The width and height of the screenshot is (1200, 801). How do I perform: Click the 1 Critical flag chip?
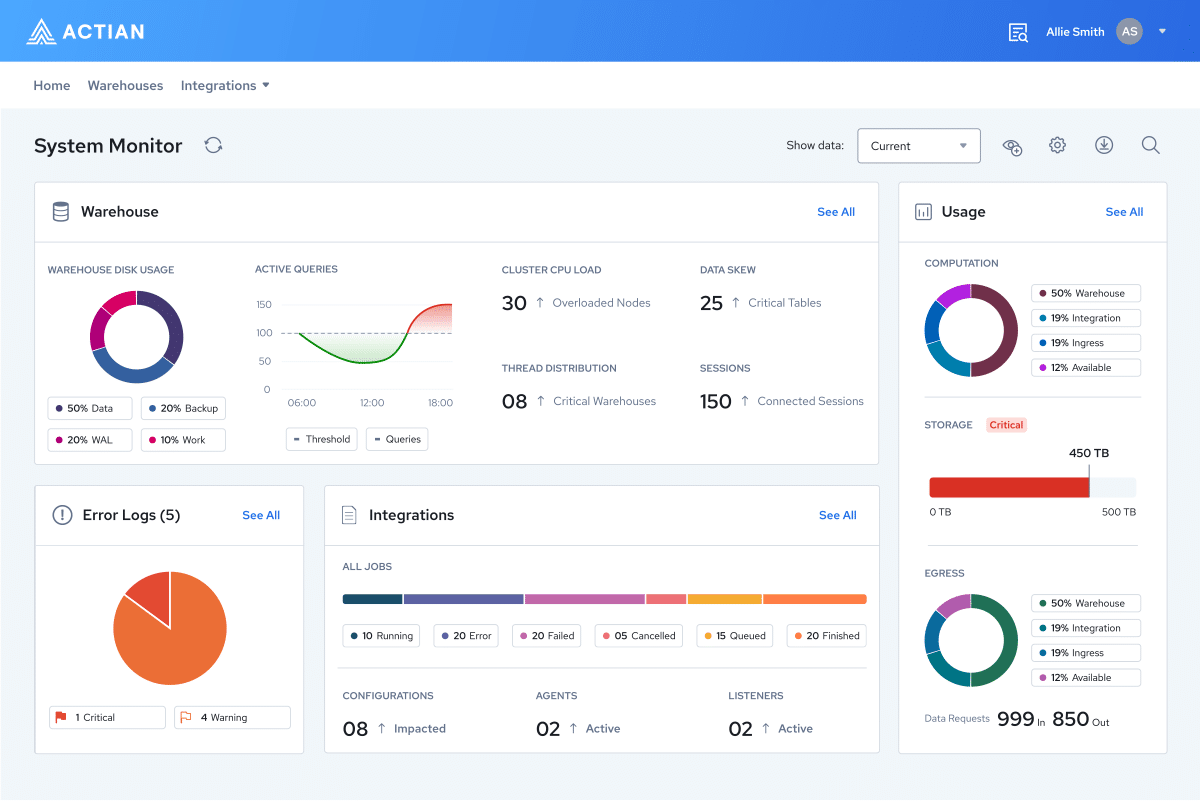click(106, 717)
